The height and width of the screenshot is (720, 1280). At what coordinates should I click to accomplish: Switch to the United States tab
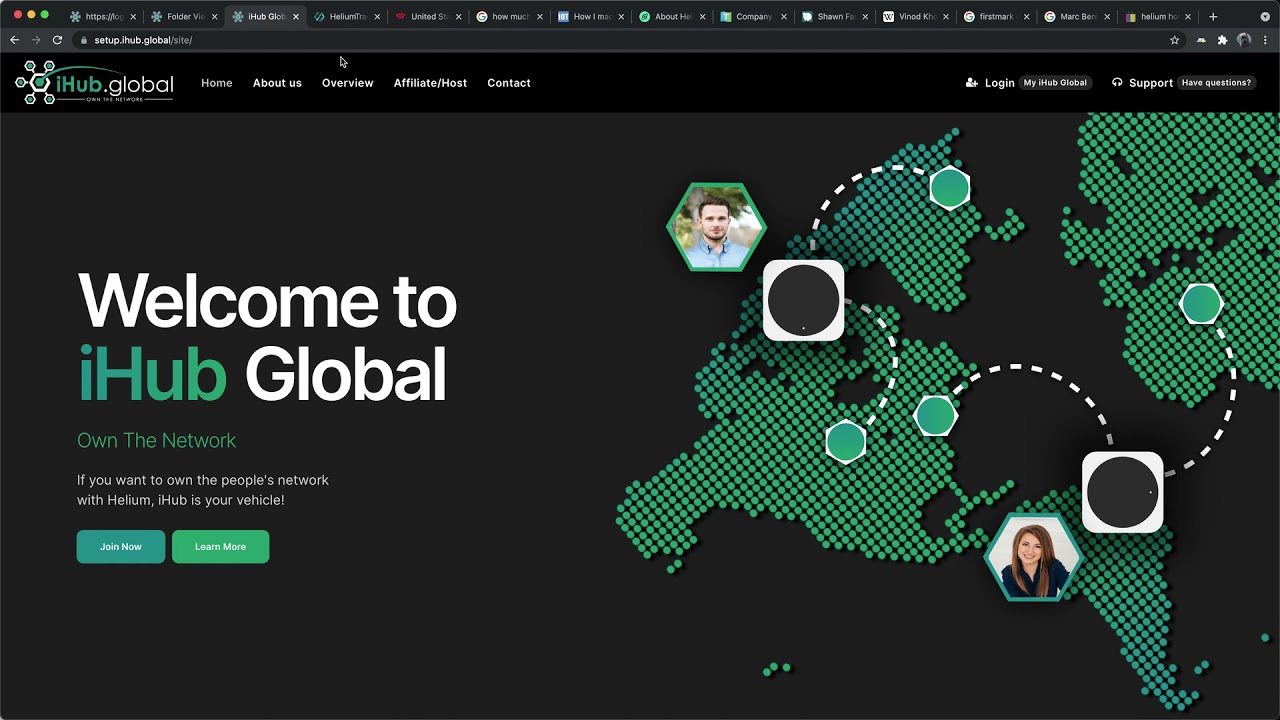428,17
